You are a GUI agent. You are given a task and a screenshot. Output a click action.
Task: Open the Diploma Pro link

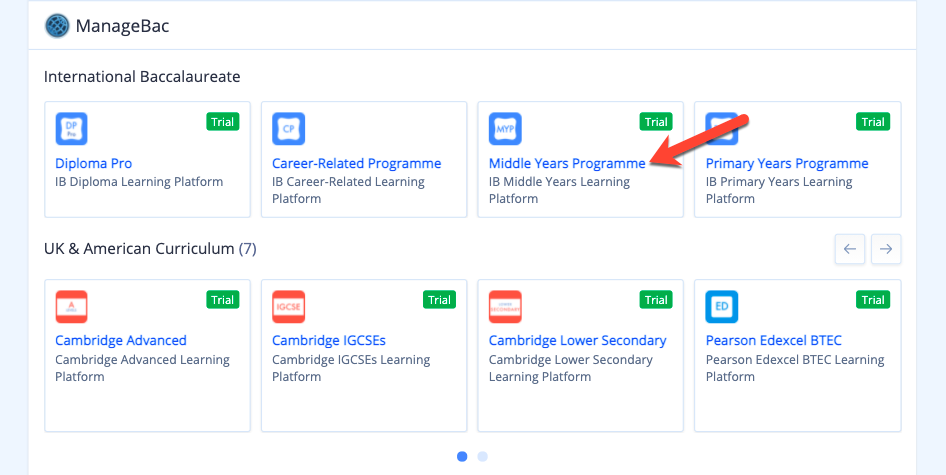click(x=94, y=164)
